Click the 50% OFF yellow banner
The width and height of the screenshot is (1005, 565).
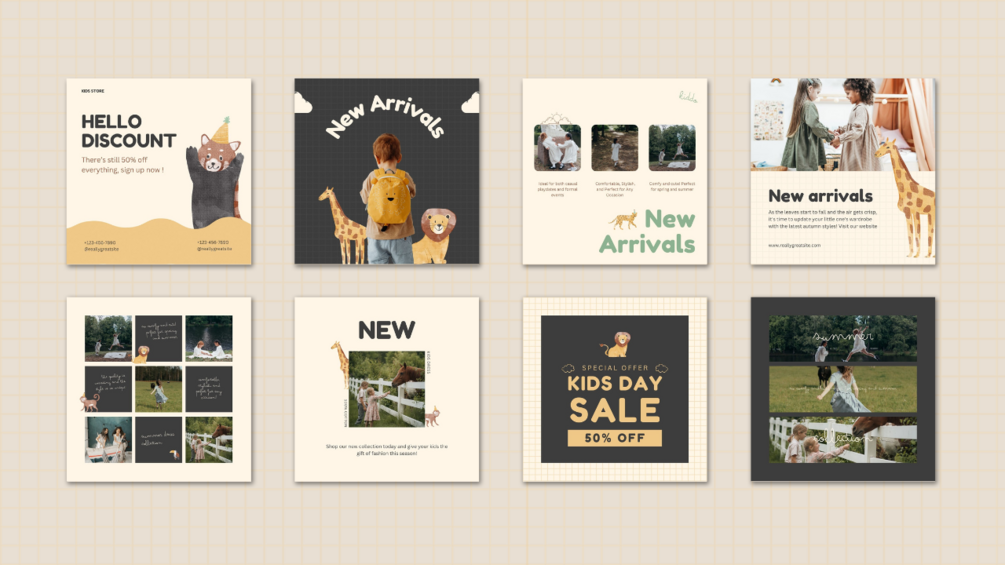click(x=615, y=438)
